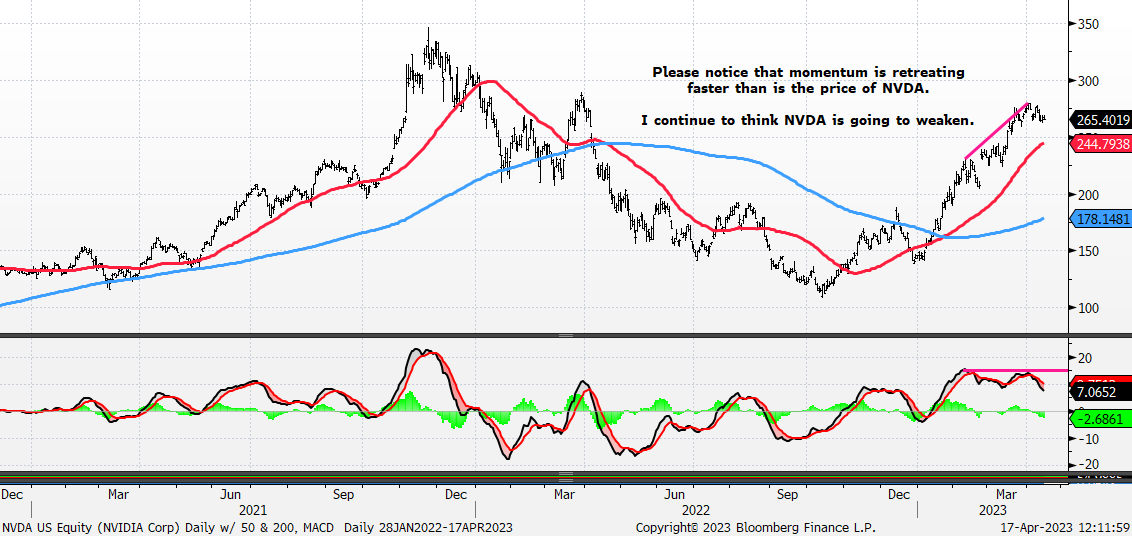This screenshot has width=1132, height=536.
Task: Click the 20 label on MACD axis
Action: coord(1084,358)
